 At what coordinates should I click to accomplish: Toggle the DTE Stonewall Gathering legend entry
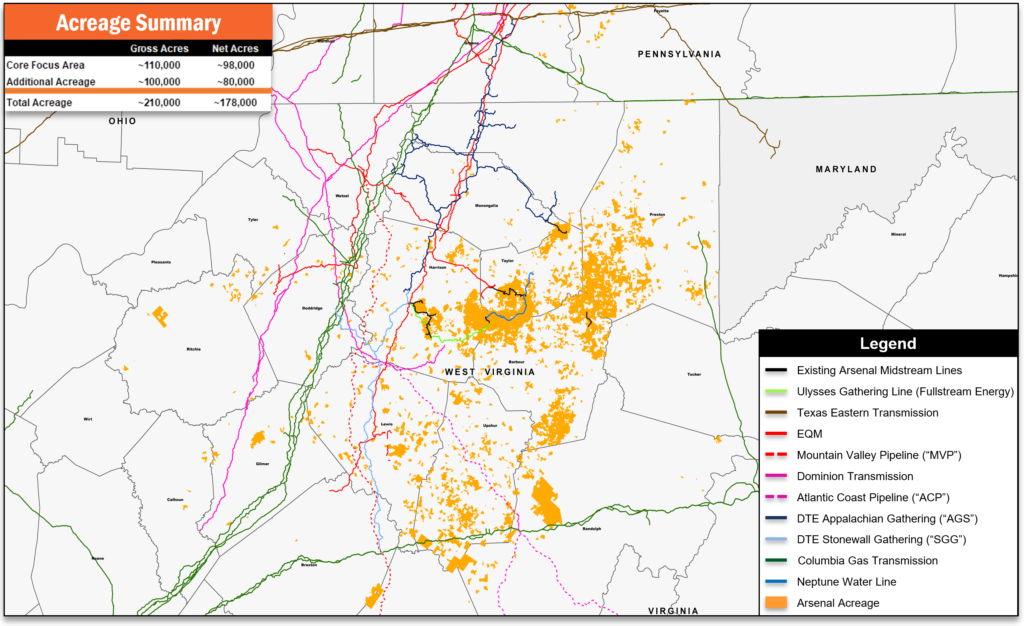[775, 539]
